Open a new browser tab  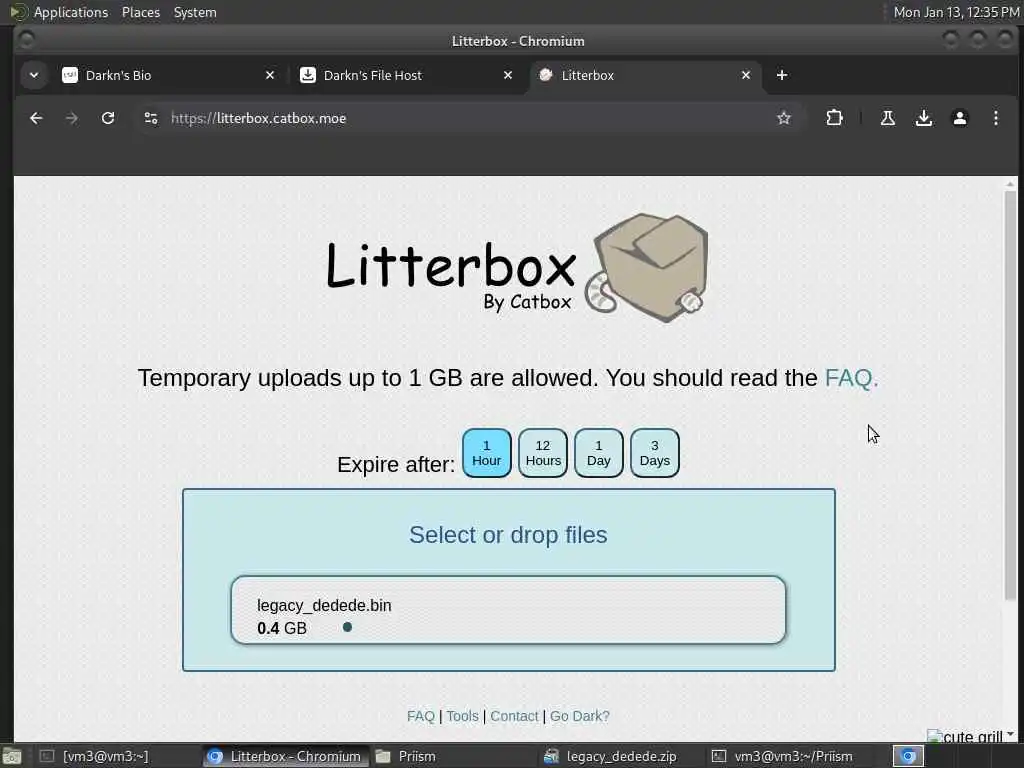pyautogui.click(x=782, y=75)
